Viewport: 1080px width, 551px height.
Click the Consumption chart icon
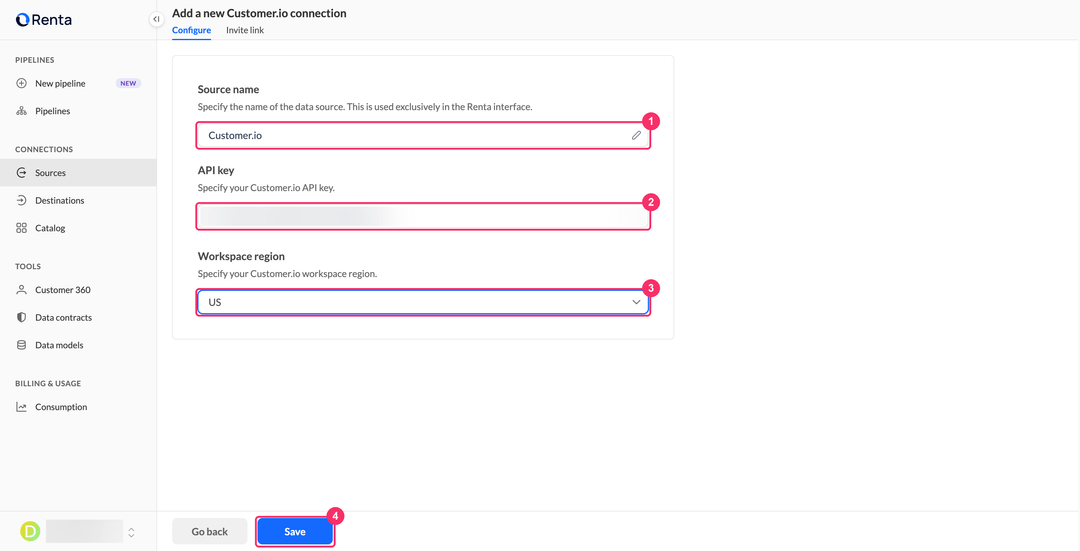[x=21, y=407]
